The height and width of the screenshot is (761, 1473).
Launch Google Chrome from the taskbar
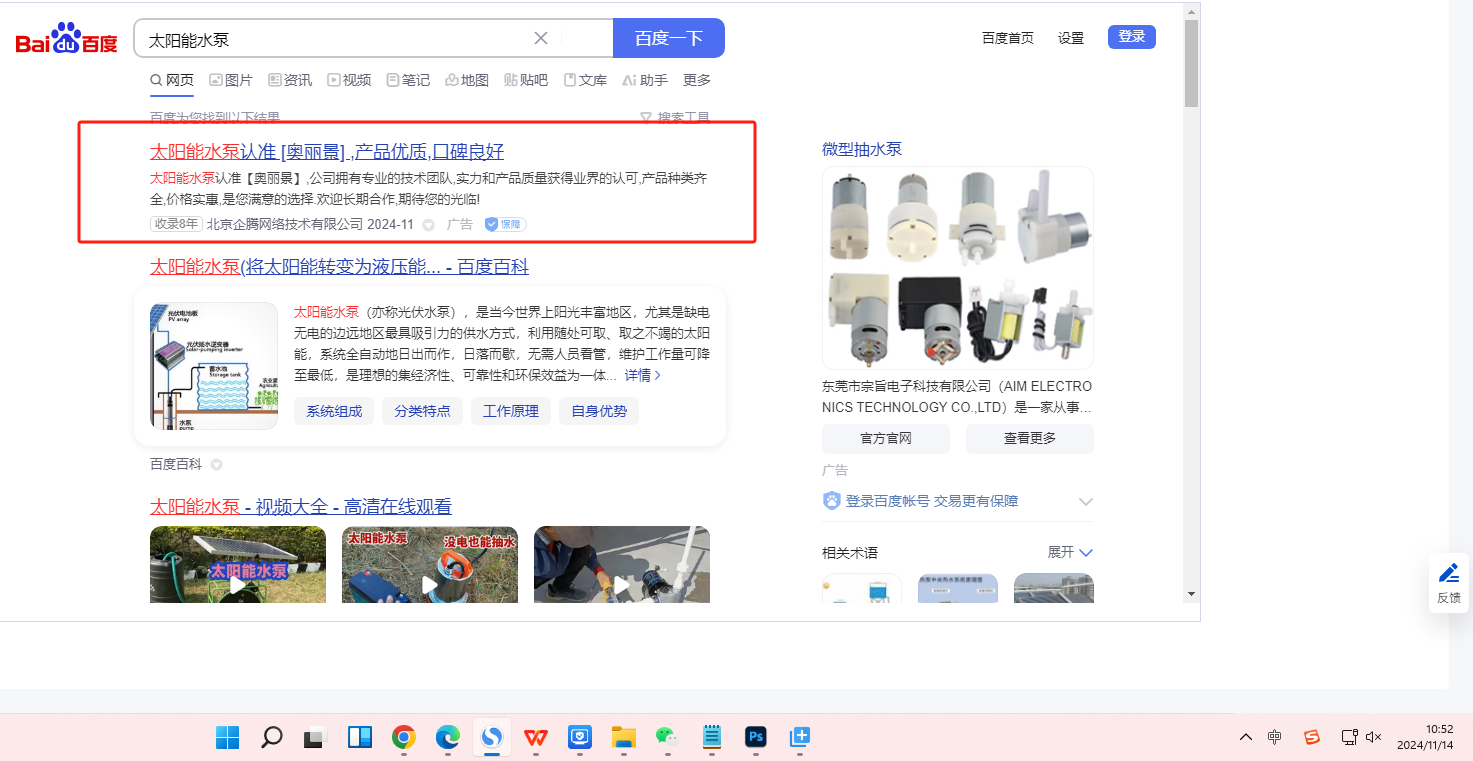point(404,738)
